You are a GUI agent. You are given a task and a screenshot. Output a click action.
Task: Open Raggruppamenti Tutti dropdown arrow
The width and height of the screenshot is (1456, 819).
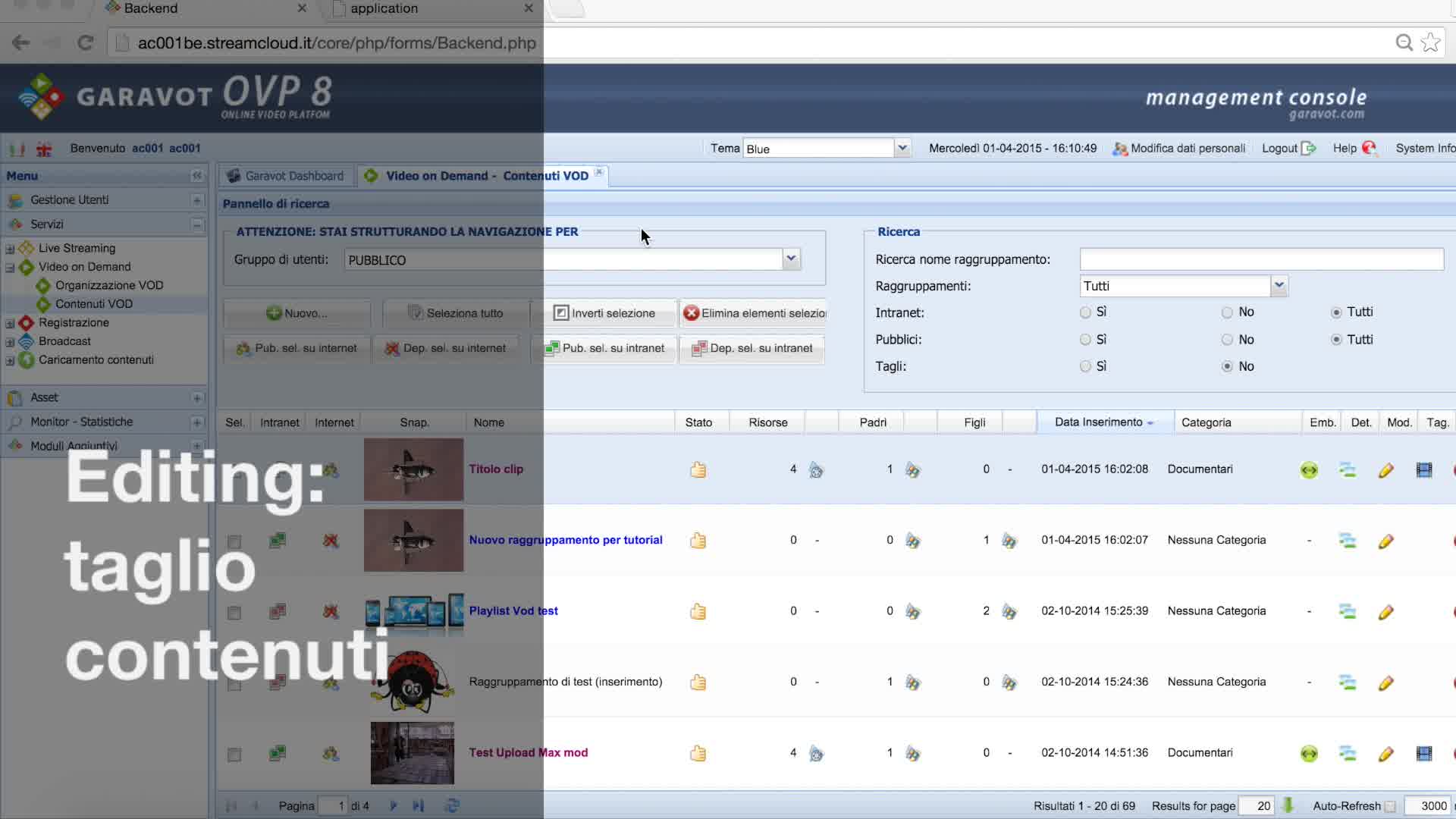point(1279,286)
